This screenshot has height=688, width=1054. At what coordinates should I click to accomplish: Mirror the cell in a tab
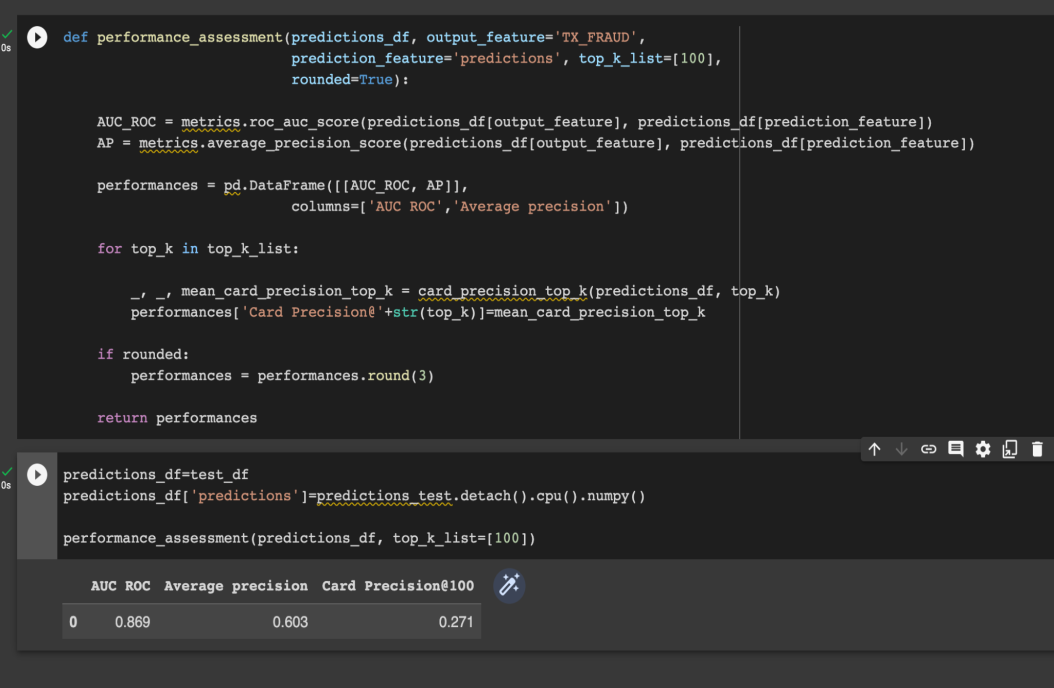tap(1010, 450)
